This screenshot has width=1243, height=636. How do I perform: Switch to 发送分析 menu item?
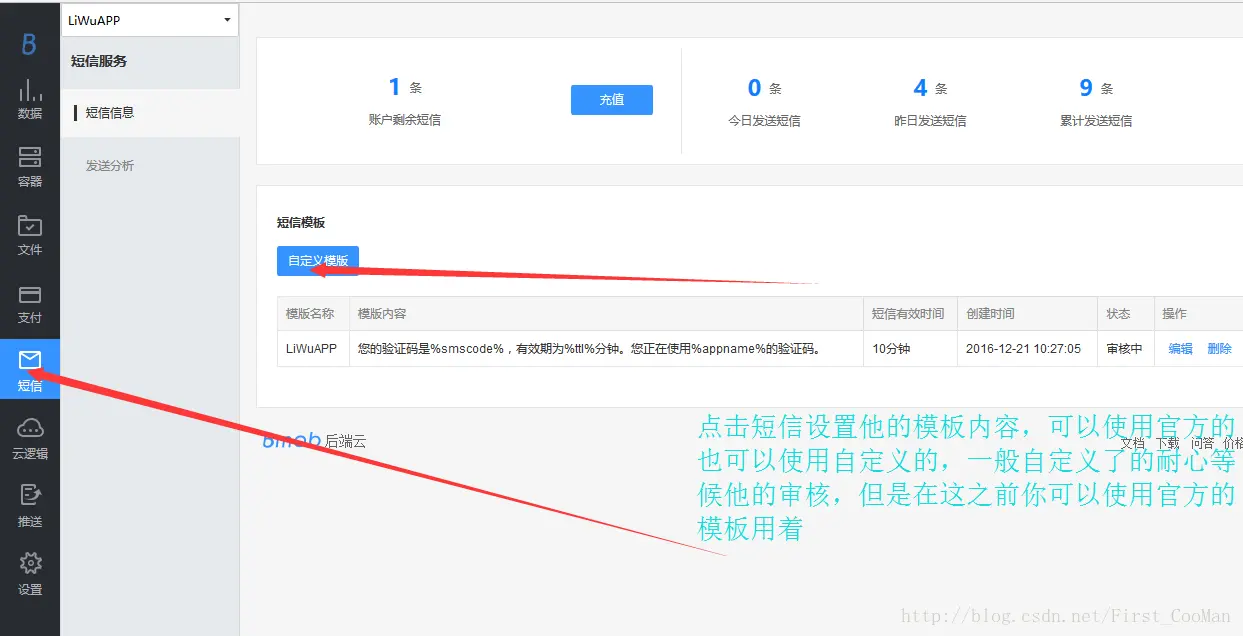coord(110,166)
